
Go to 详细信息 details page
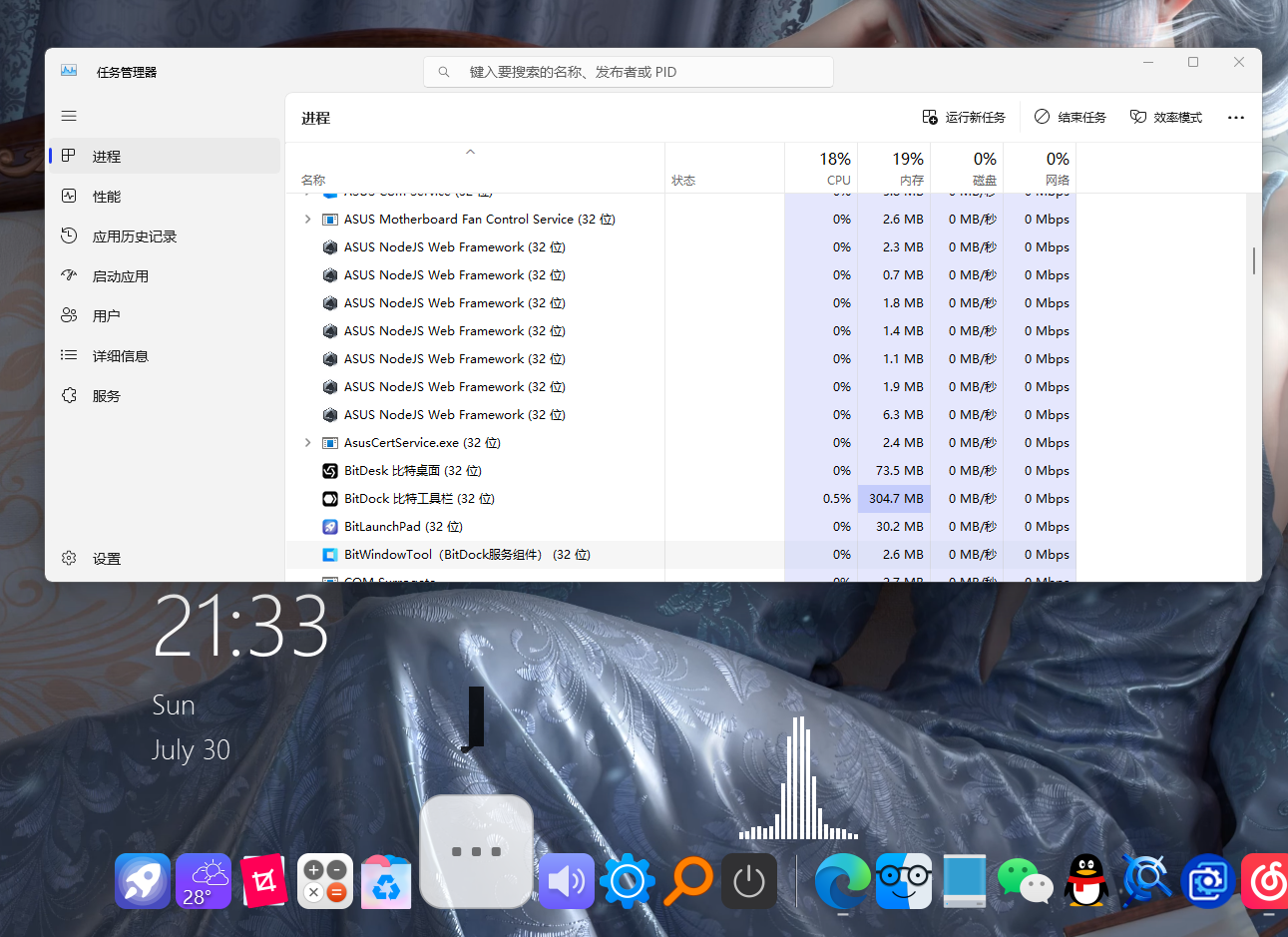pyautogui.click(x=120, y=356)
